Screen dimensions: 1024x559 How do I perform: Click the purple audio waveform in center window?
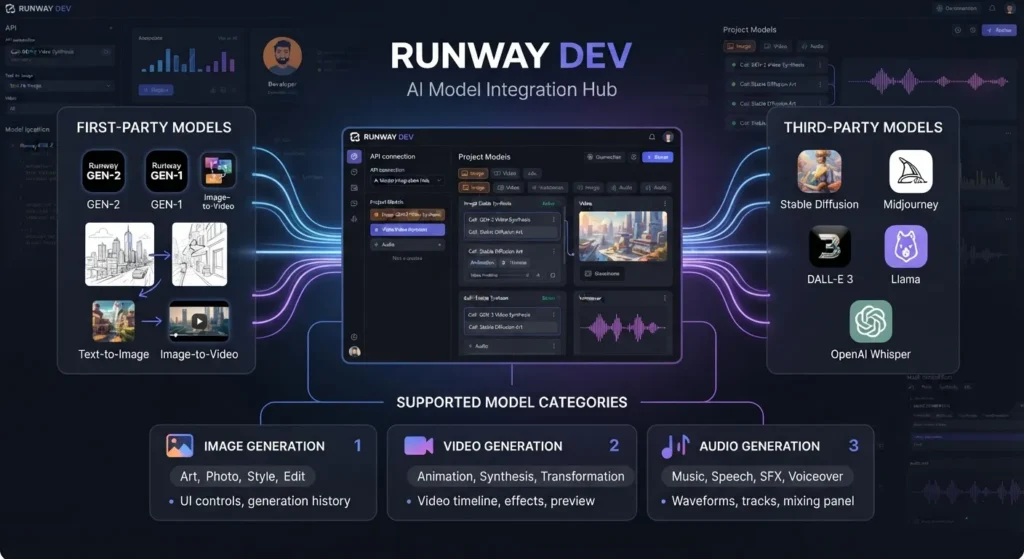pos(623,328)
